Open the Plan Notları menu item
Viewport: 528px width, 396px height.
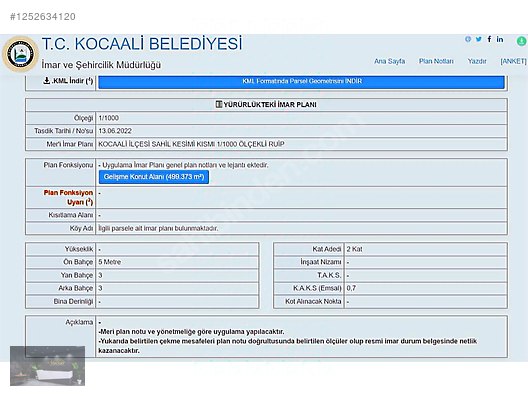point(436,61)
